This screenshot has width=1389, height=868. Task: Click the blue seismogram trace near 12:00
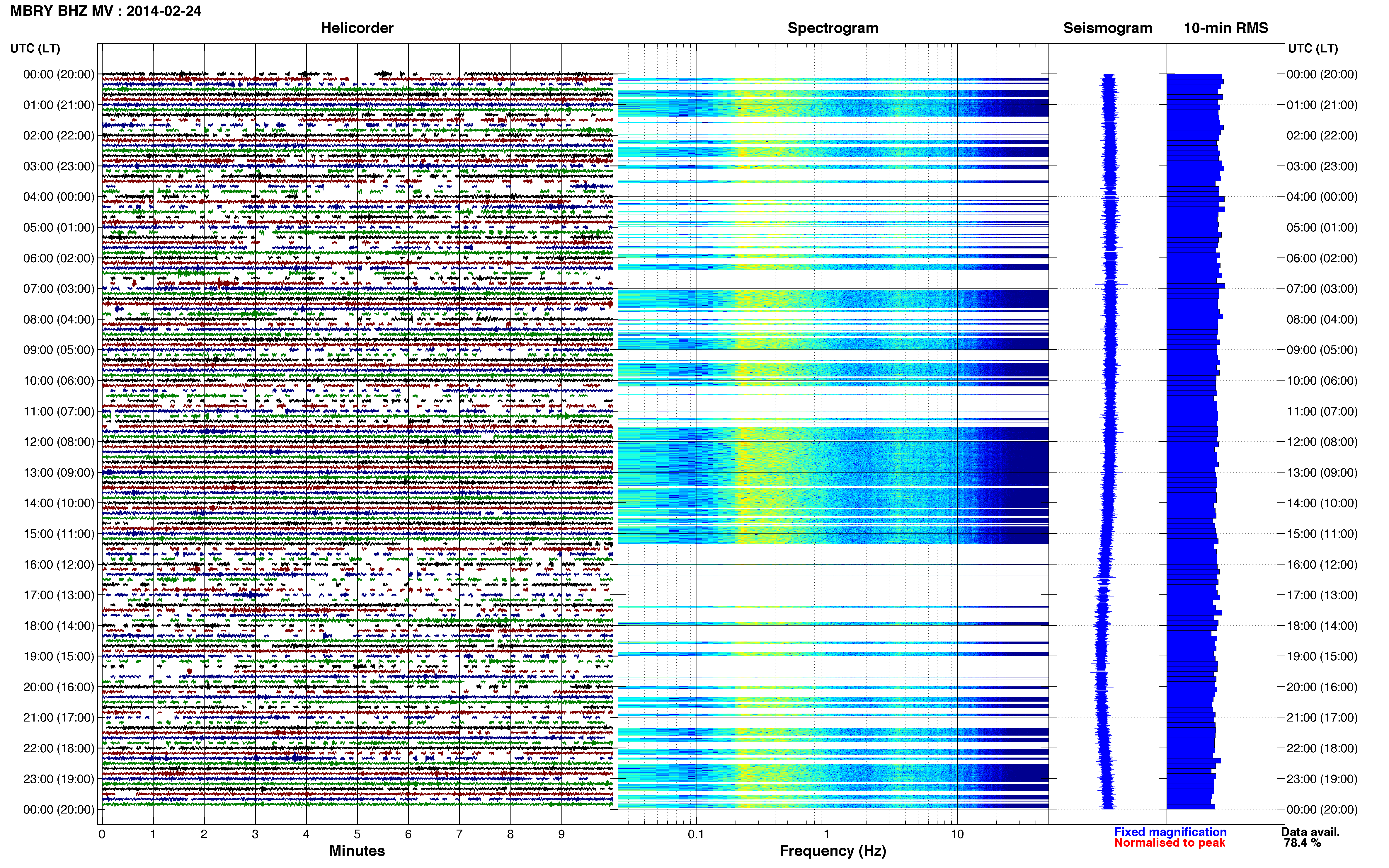(1109, 441)
